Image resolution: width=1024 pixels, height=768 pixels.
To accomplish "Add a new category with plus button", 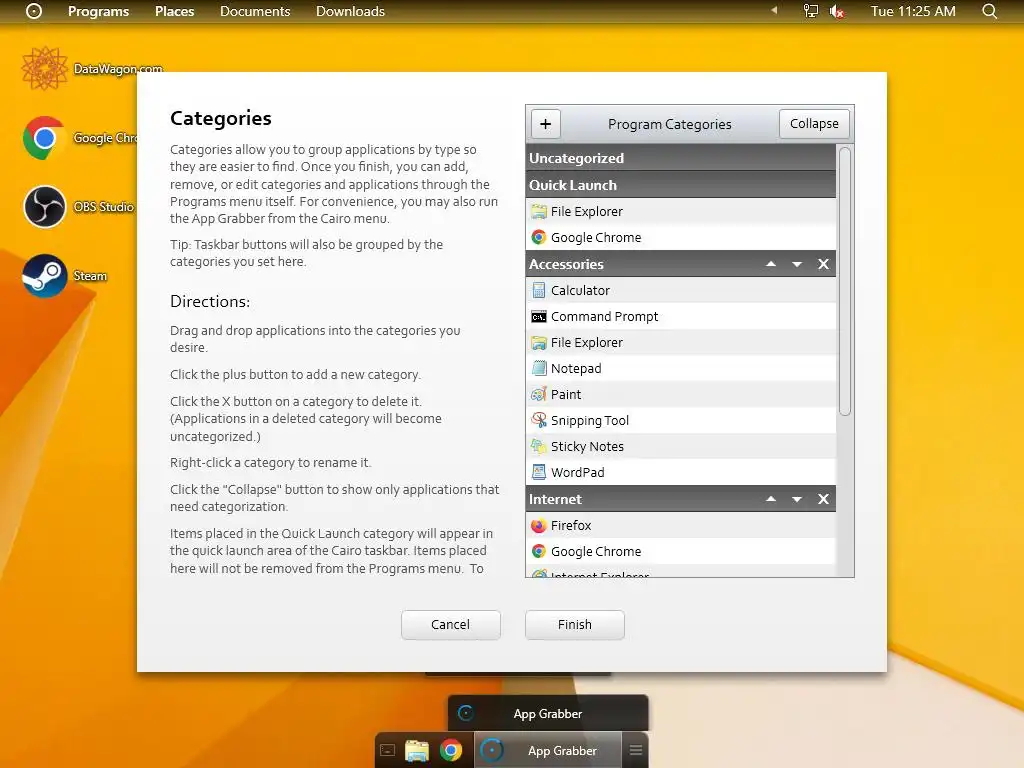I will 545,123.
